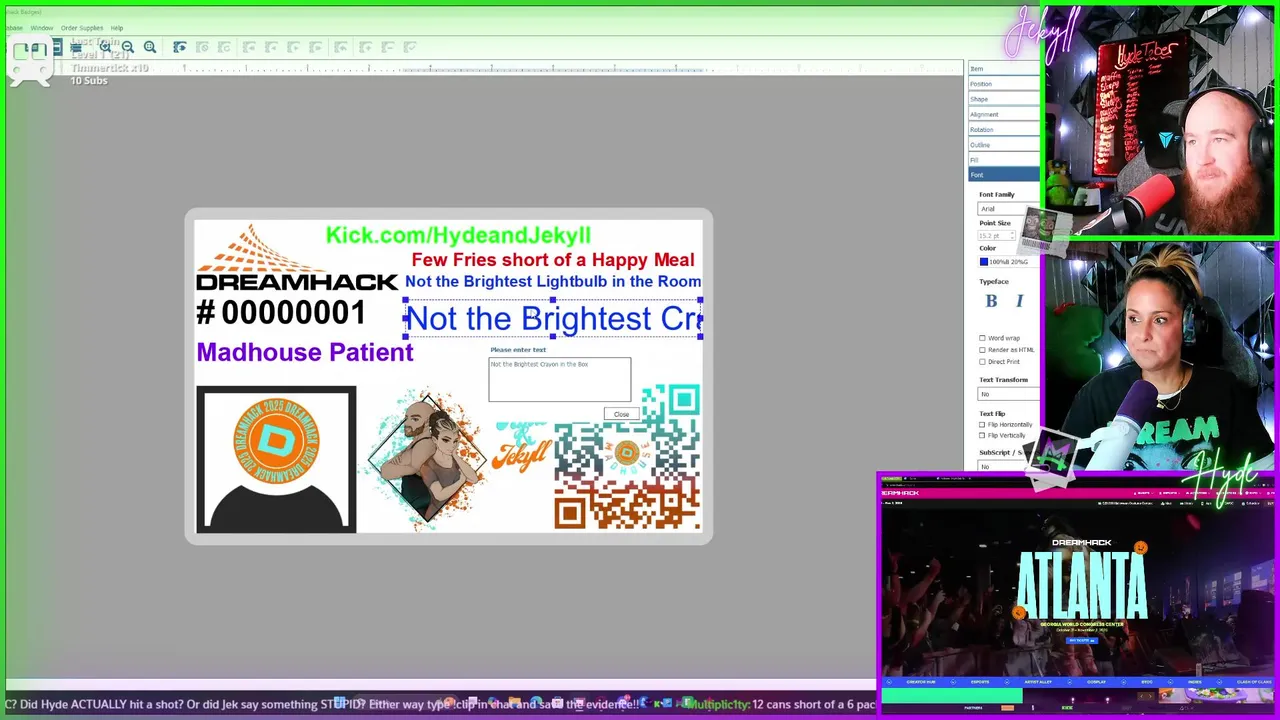
Task: Click the zoom to fit magnifier icon
Action: [x=150, y=47]
